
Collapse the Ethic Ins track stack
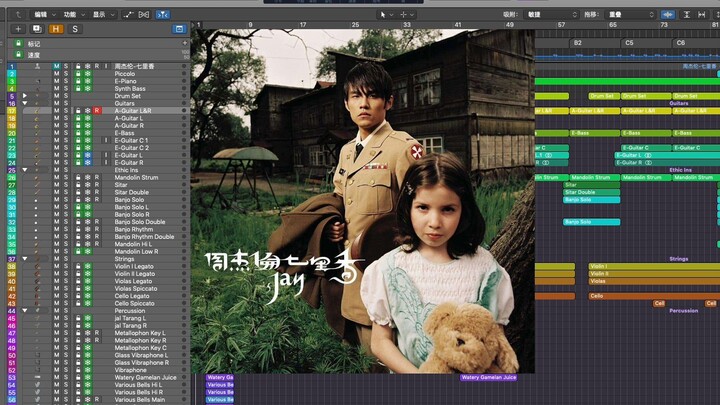coord(25,170)
